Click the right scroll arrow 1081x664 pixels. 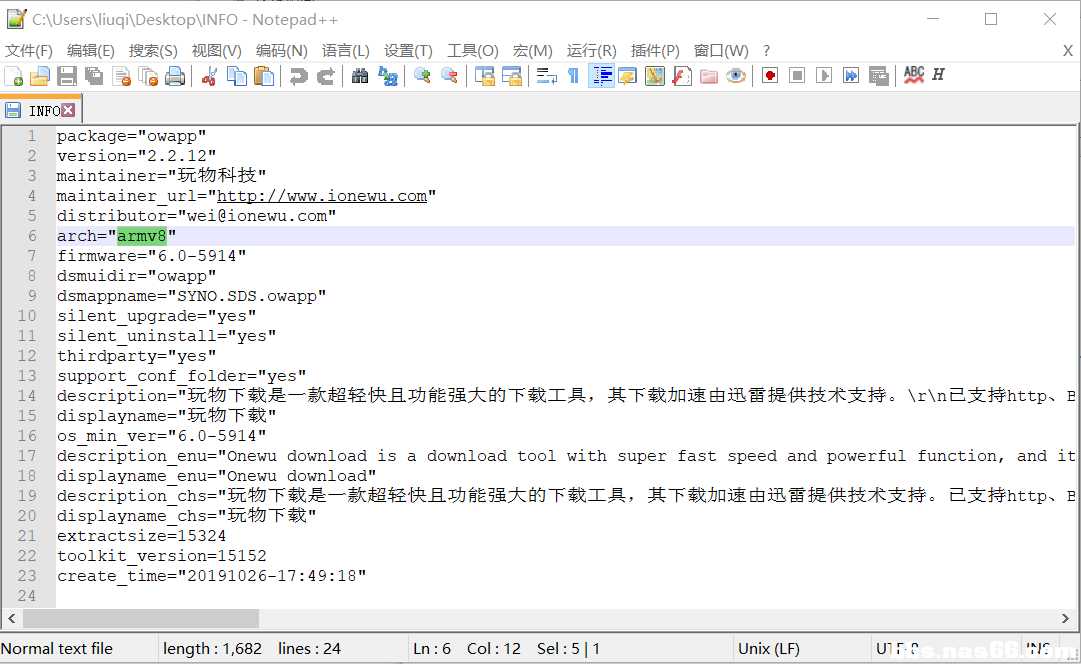tap(1065, 618)
